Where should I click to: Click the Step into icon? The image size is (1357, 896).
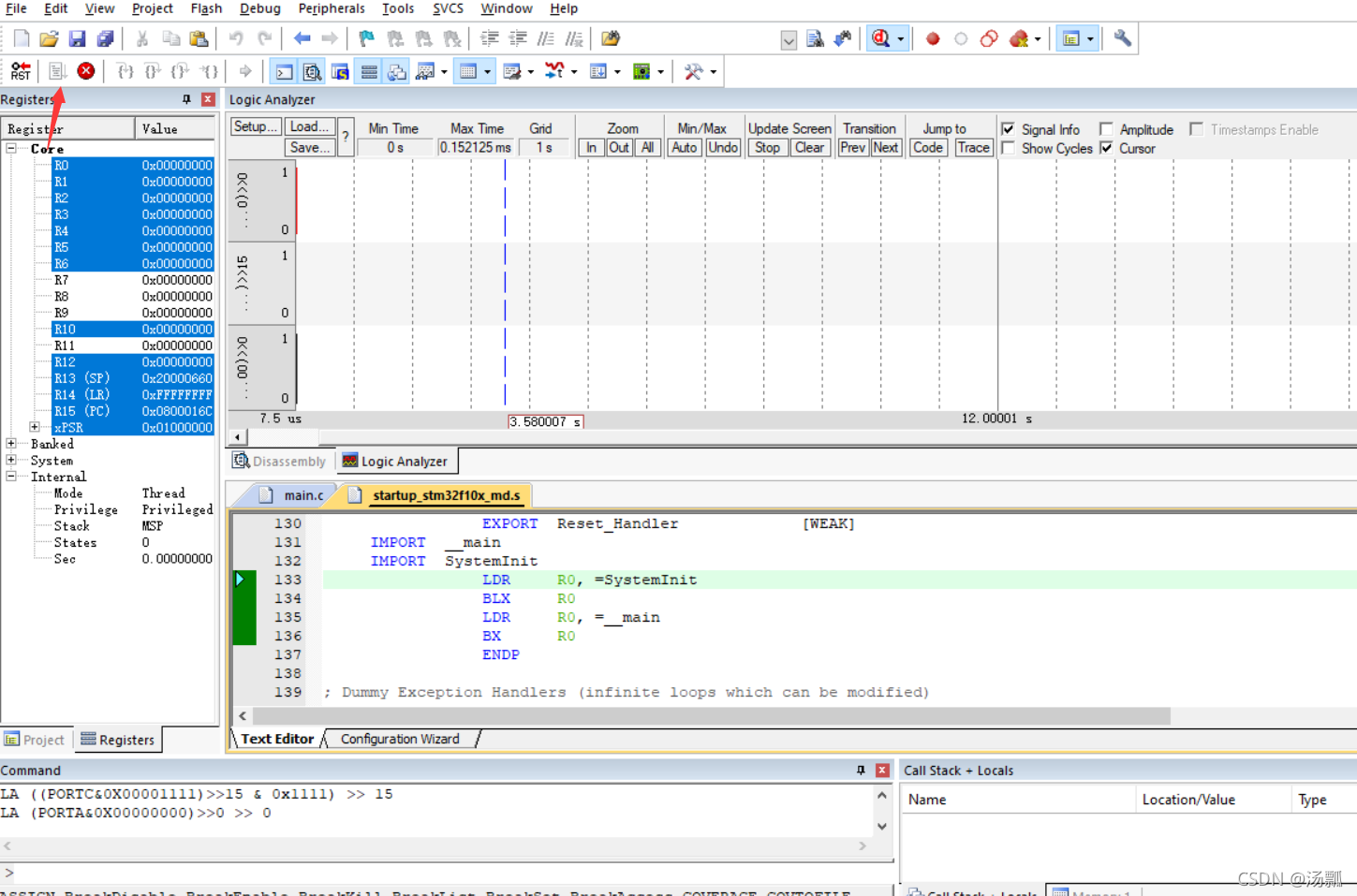[125, 71]
